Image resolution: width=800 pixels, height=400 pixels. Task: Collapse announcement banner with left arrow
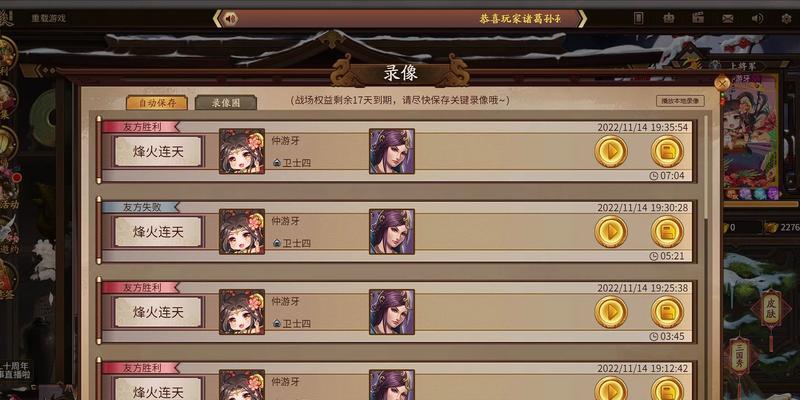[217, 19]
